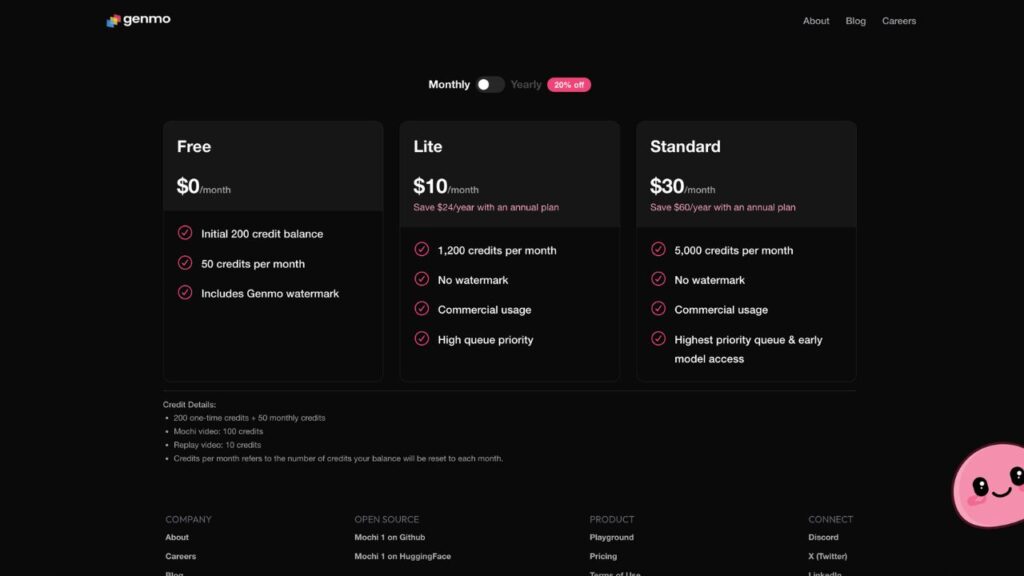Screen dimensions: 1024x576
Task: Select the Monthly billing label
Action: pos(449,85)
